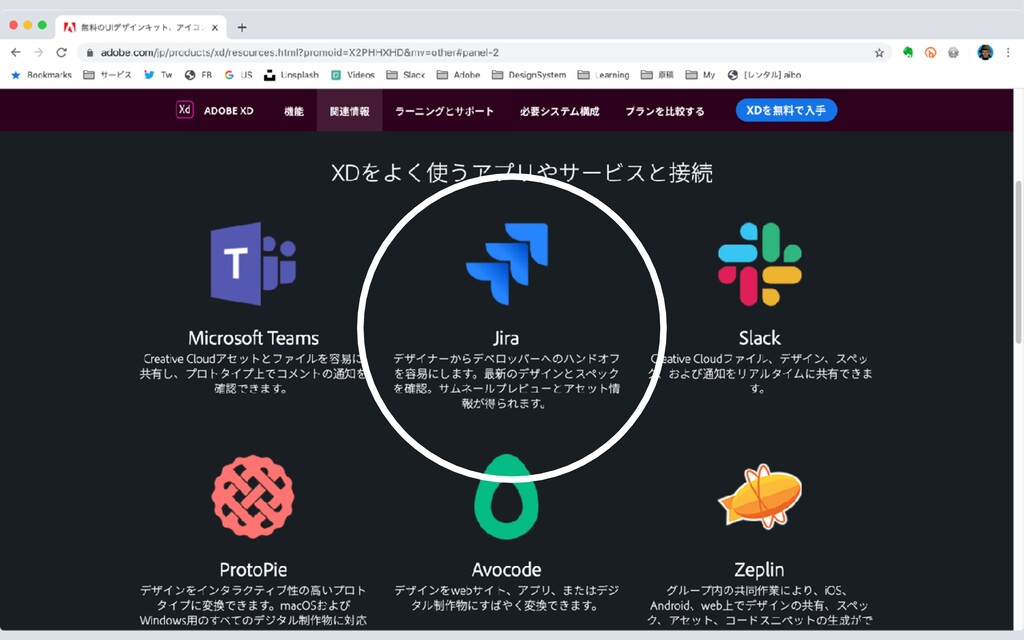The image size is (1024, 640).
Task: Close the Adobe tab with its X
Action: [215, 27]
